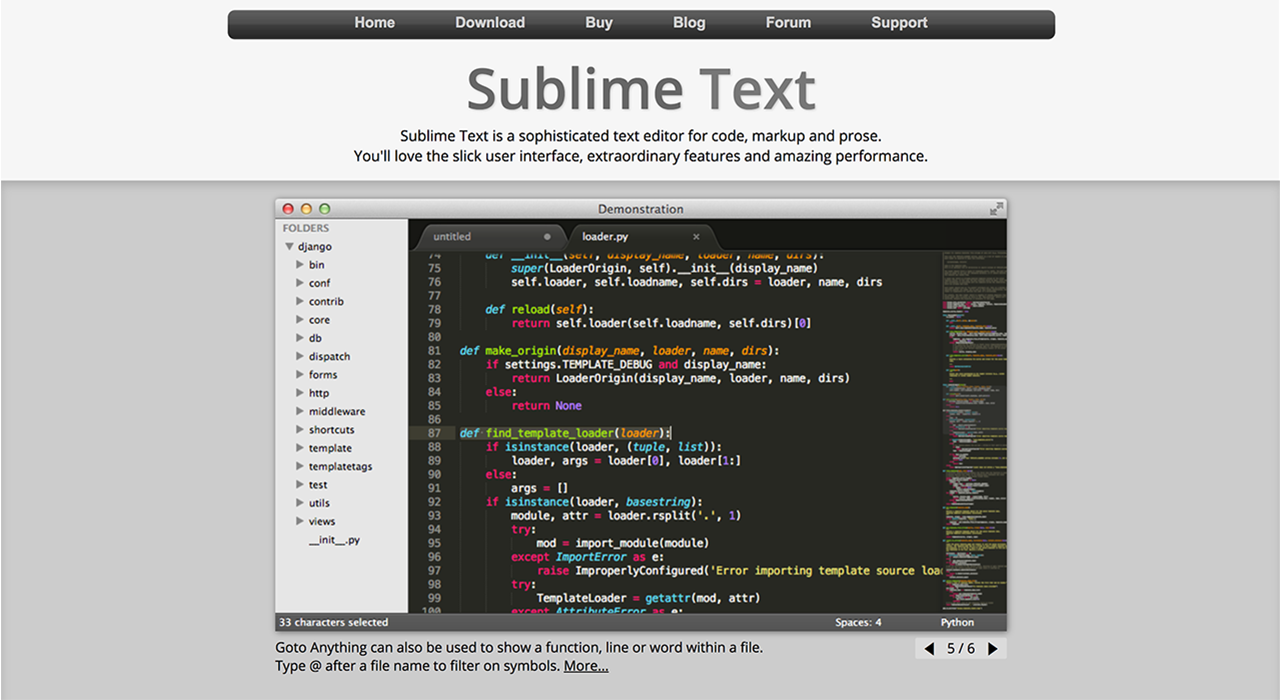Expand the forms folder
Image resolution: width=1280 pixels, height=700 pixels.
point(299,375)
